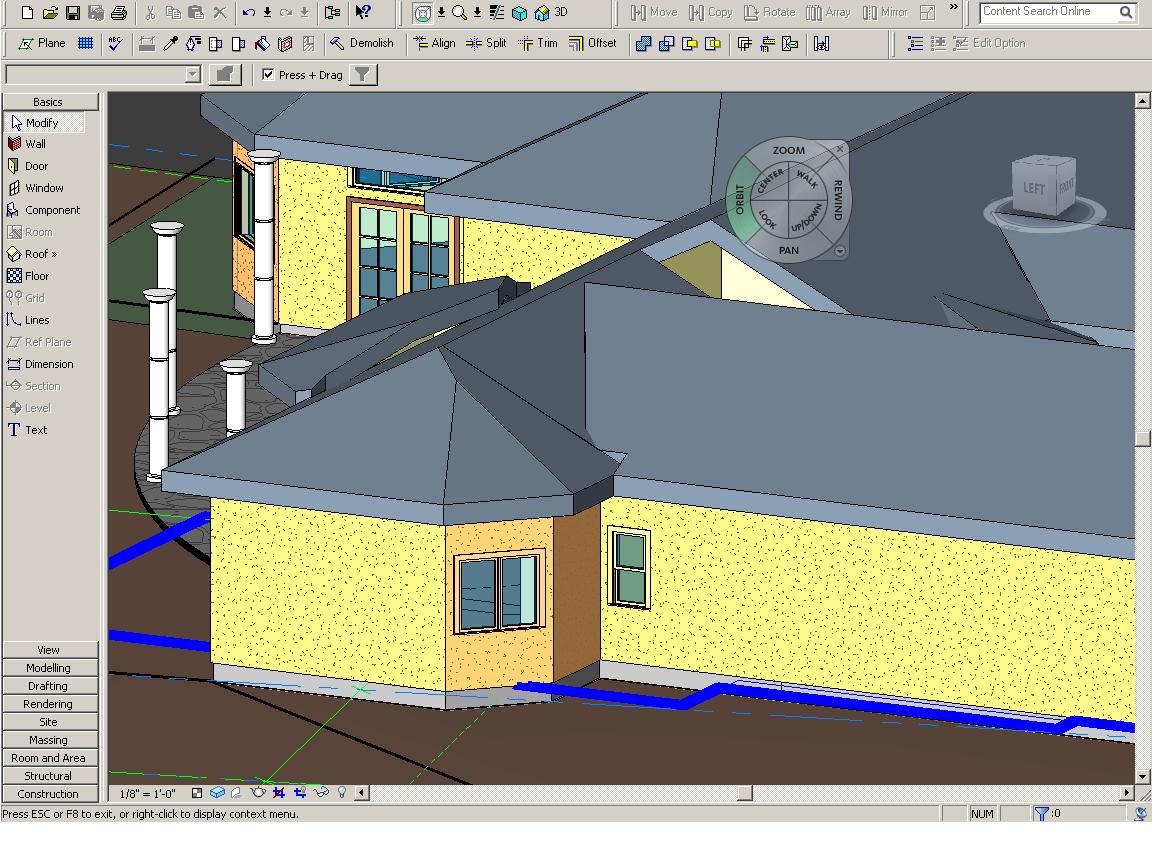The width and height of the screenshot is (1152, 864).
Task: Undo the last action
Action: tap(248, 12)
